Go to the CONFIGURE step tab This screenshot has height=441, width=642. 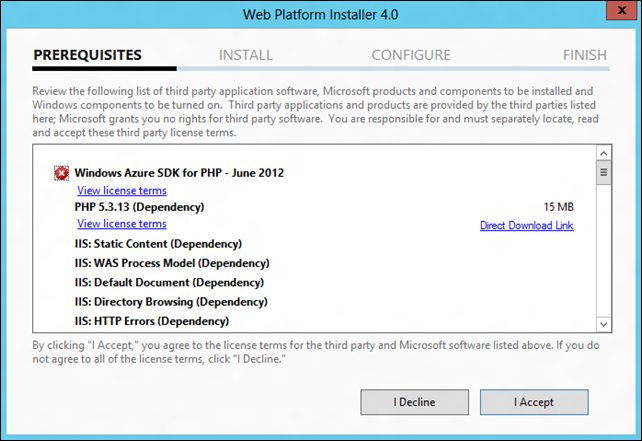pyautogui.click(x=411, y=55)
